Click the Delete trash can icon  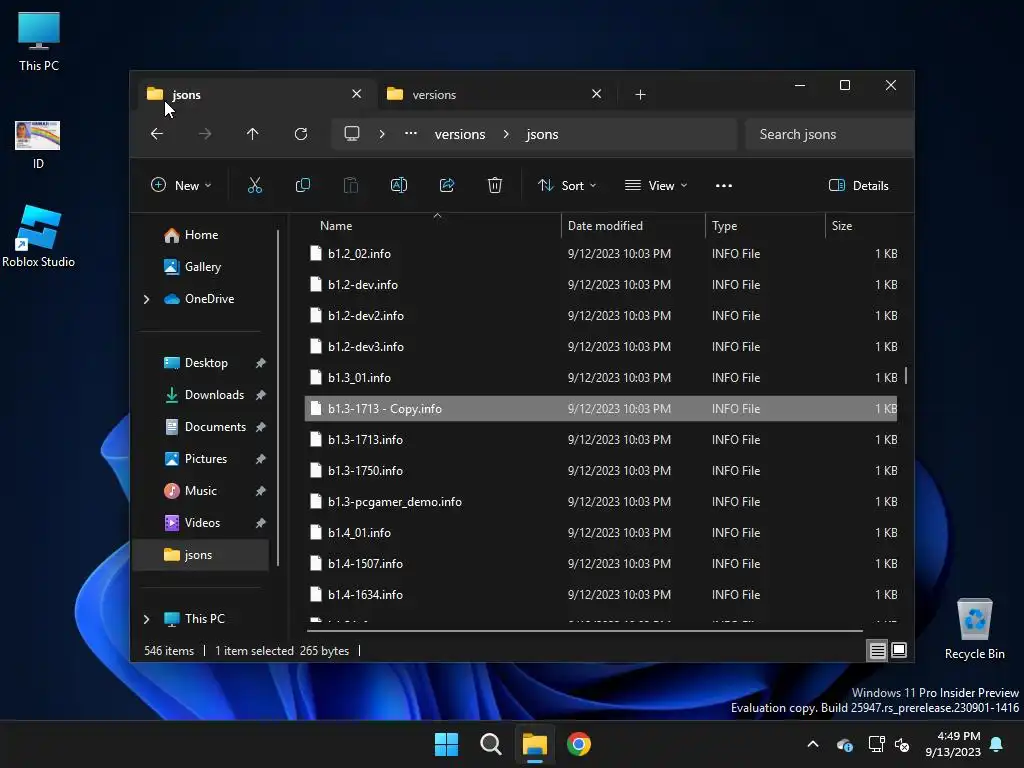click(x=495, y=185)
